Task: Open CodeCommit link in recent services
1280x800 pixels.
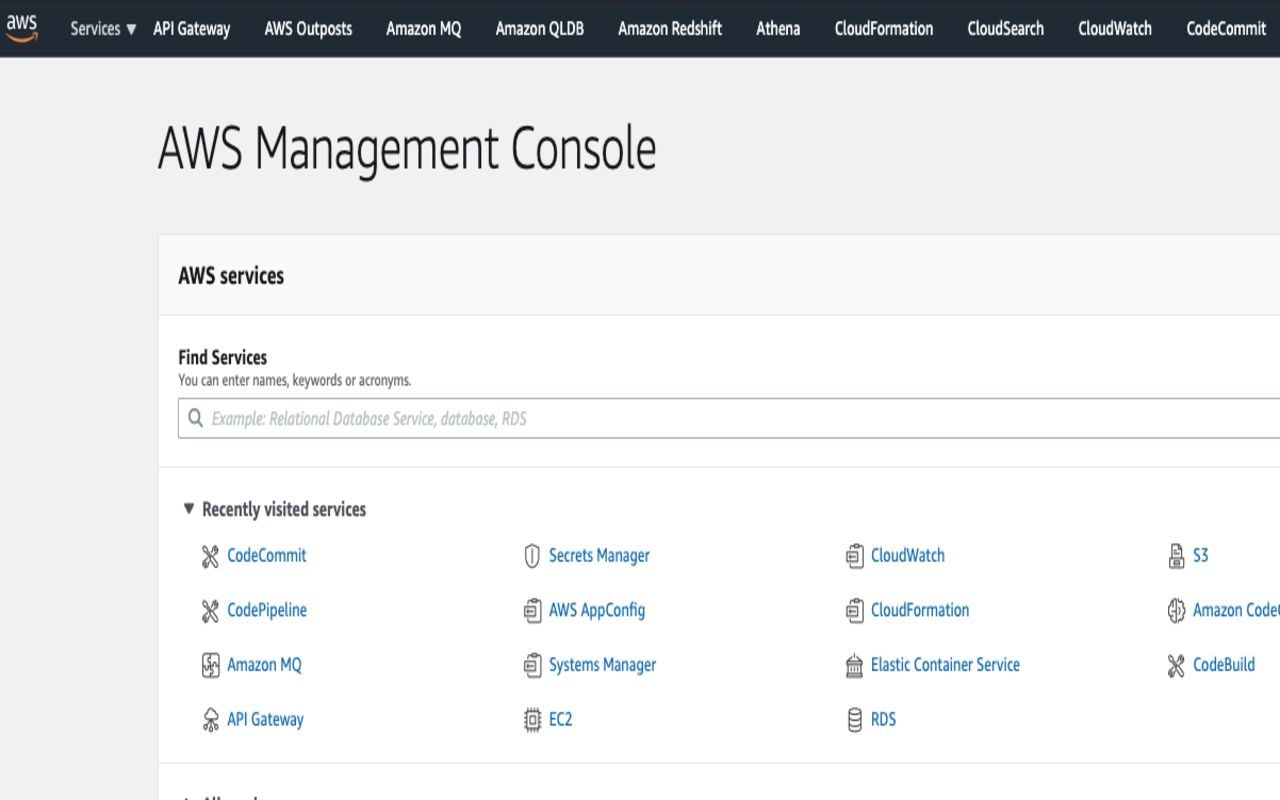Action: click(x=267, y=555)
